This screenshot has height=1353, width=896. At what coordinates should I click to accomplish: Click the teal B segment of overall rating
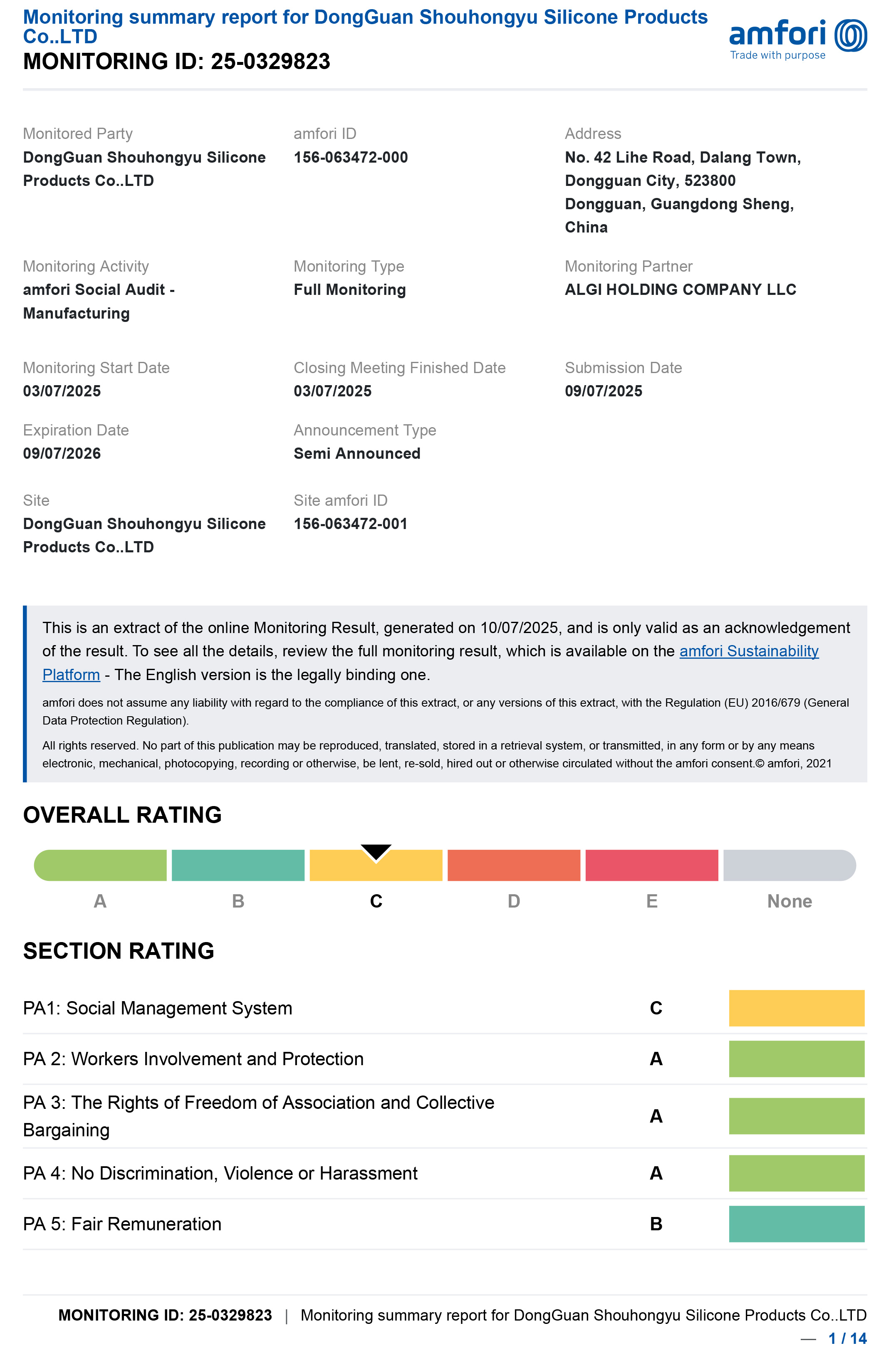point(238,865)
